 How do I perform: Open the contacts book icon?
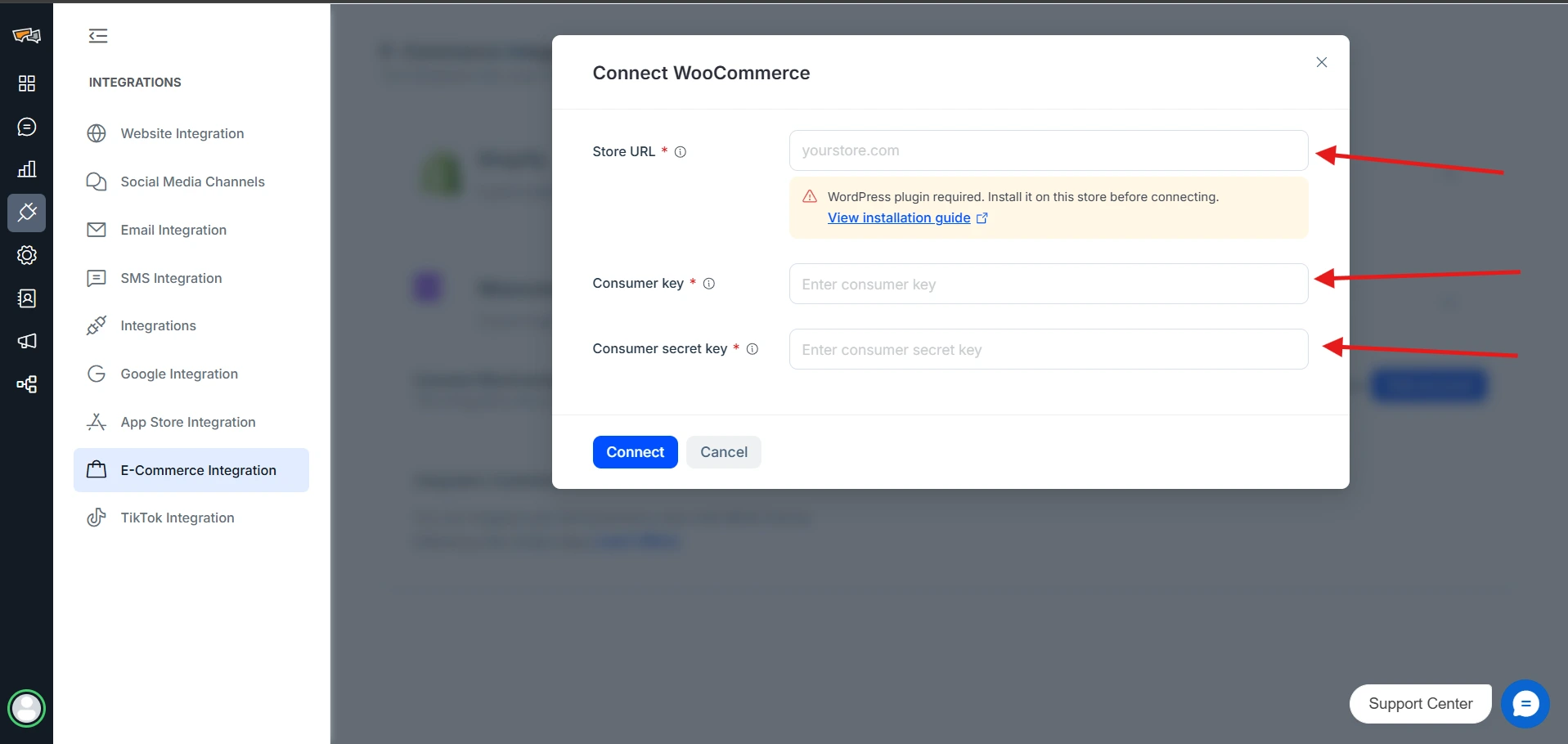click(27, 298)
